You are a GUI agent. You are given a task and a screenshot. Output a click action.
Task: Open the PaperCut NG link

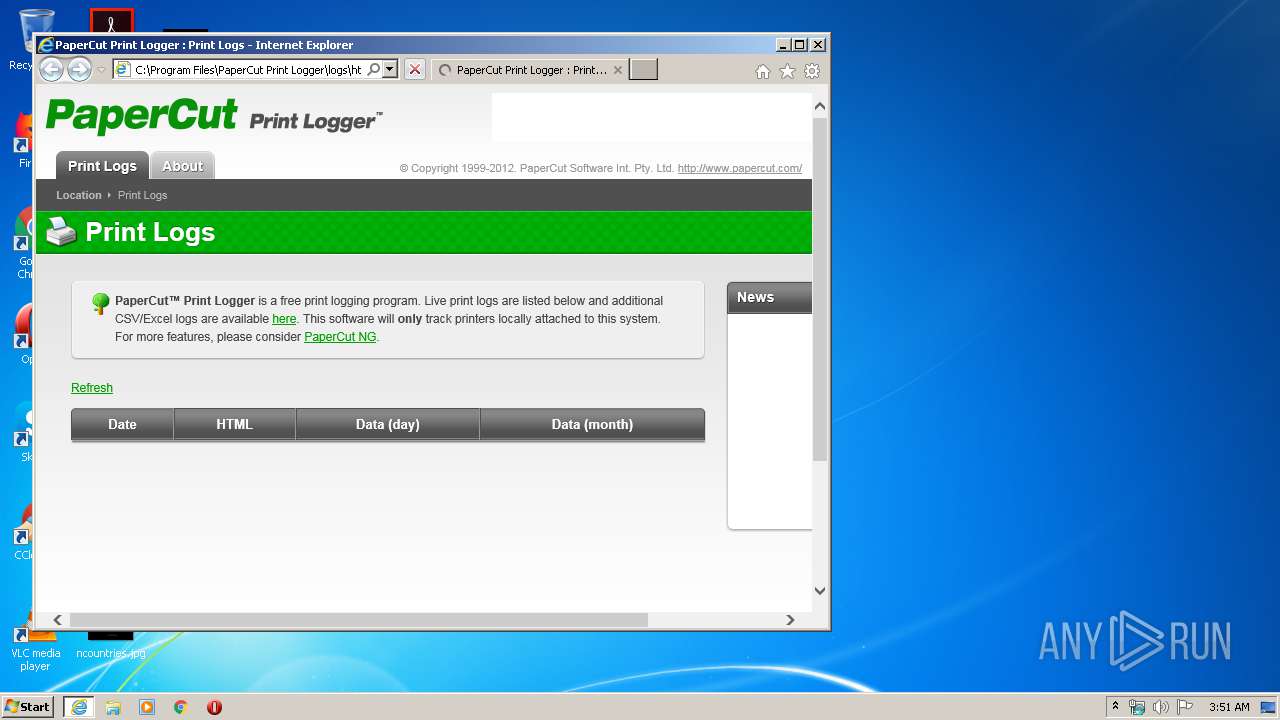(340, 337)
